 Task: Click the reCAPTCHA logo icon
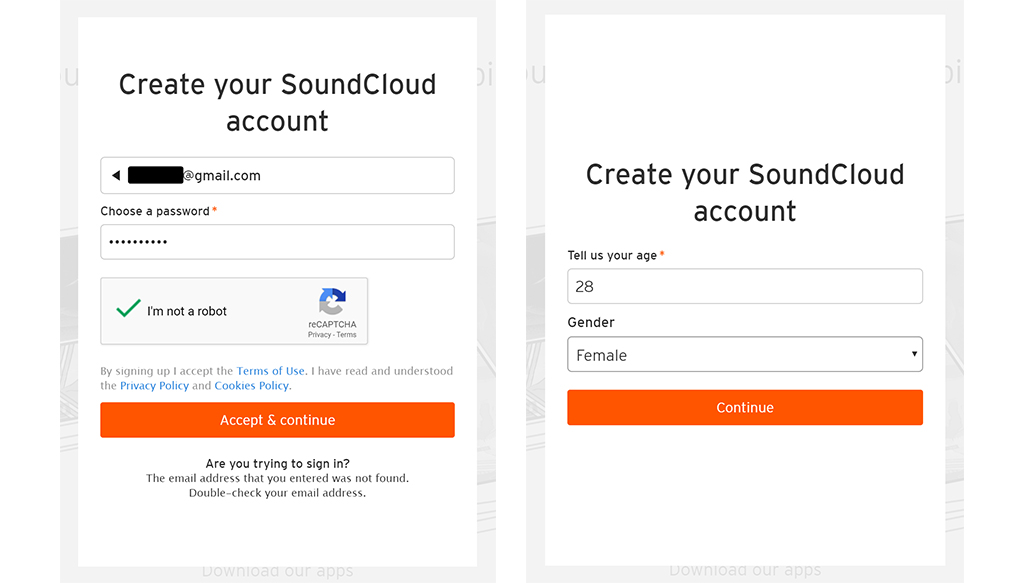[x=332, y=302]
